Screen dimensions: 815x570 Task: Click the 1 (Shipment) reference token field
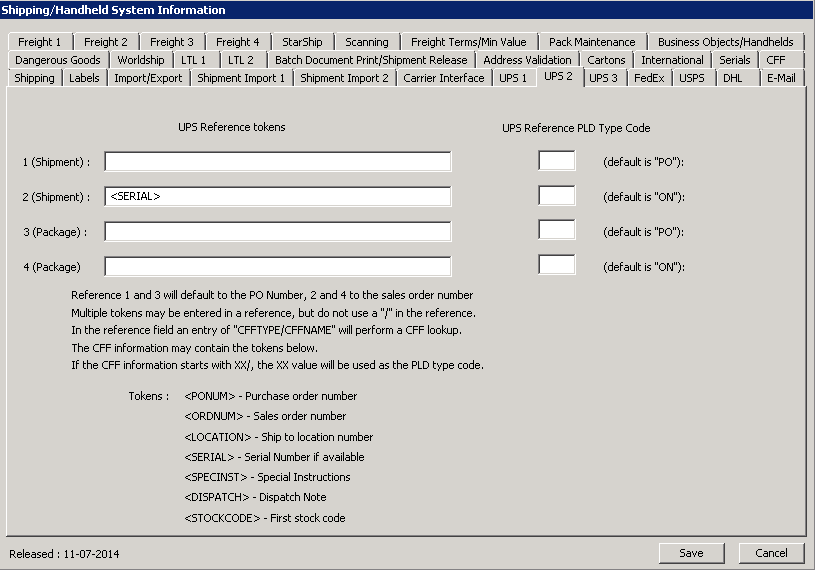tap(278, 162)
